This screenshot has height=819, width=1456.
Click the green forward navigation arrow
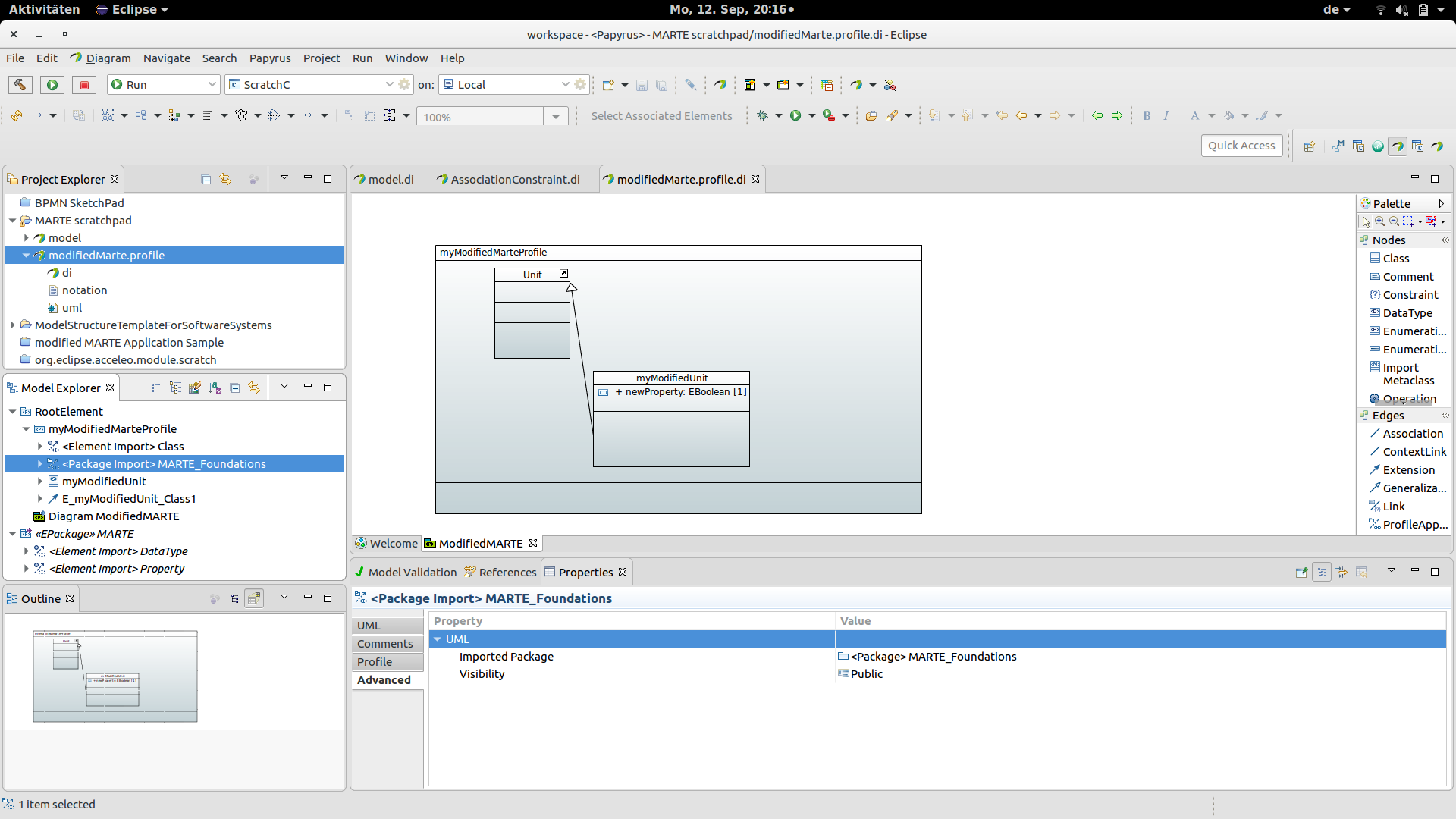click(1117, 116)
